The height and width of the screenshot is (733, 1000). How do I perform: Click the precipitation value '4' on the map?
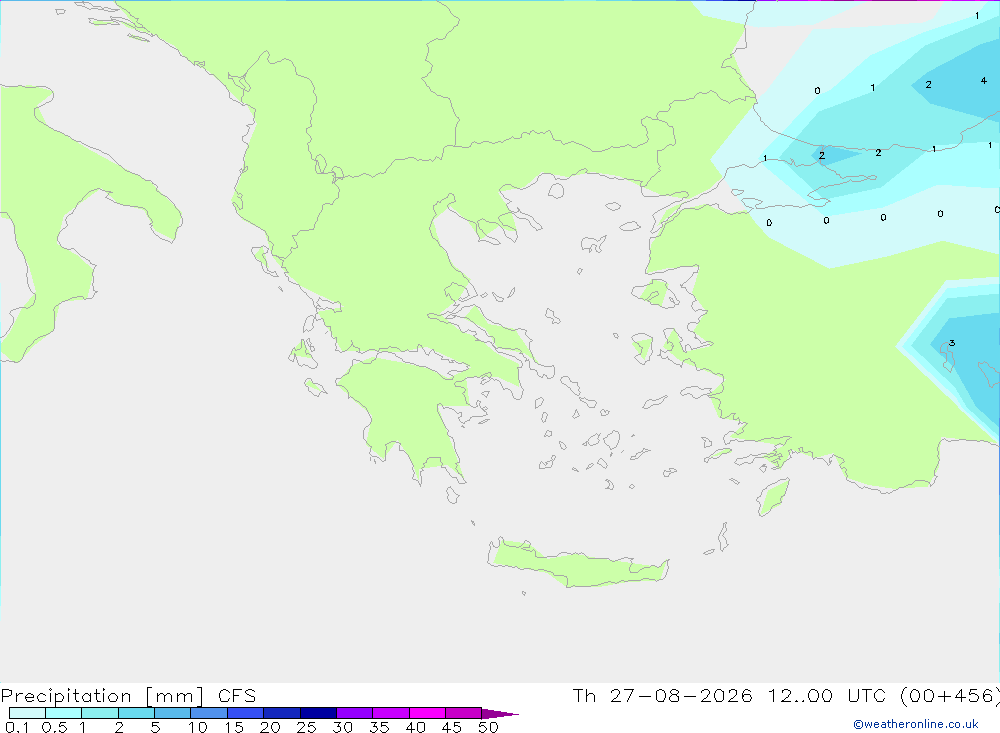(x=983, y=80)
